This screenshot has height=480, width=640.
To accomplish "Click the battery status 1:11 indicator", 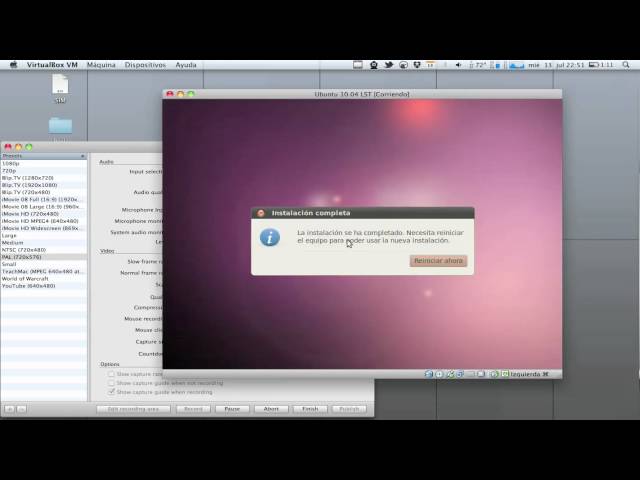I will click(601, 65).
